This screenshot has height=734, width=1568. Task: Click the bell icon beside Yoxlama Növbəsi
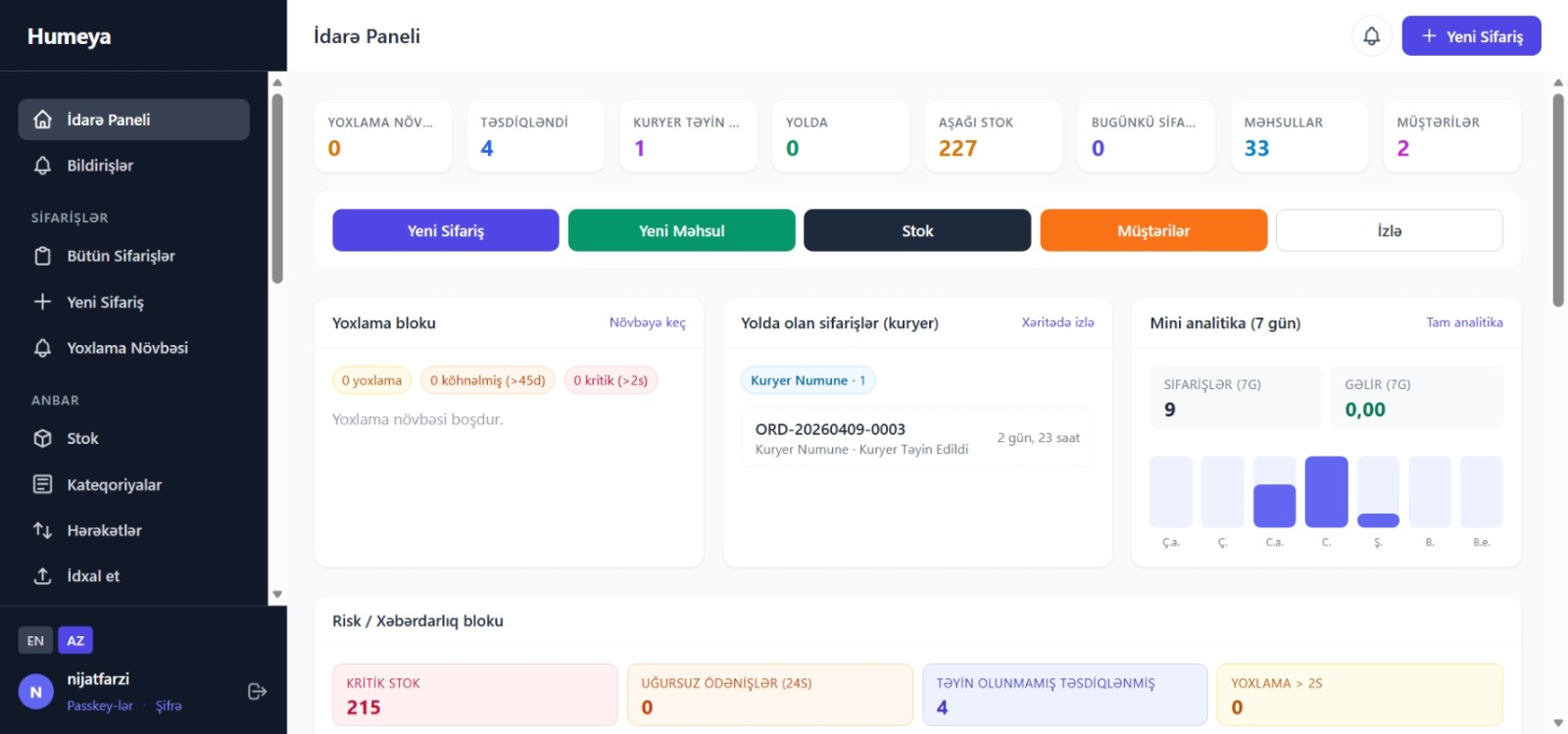42,348
